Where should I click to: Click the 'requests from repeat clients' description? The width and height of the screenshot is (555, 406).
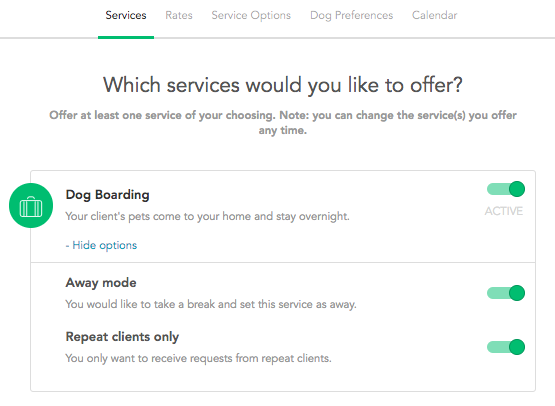coord(199,358)
